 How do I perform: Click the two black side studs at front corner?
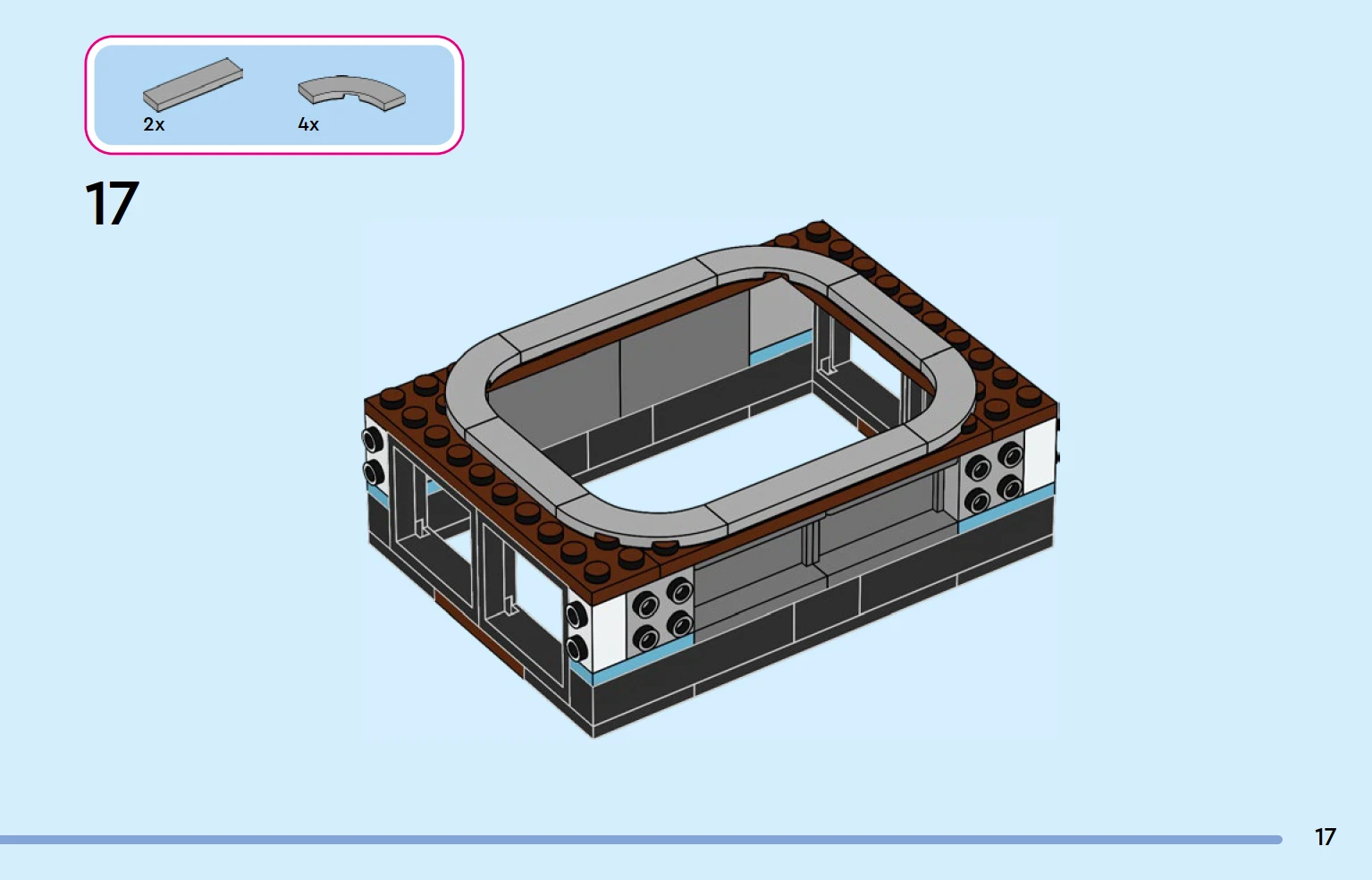pos(577,630)
